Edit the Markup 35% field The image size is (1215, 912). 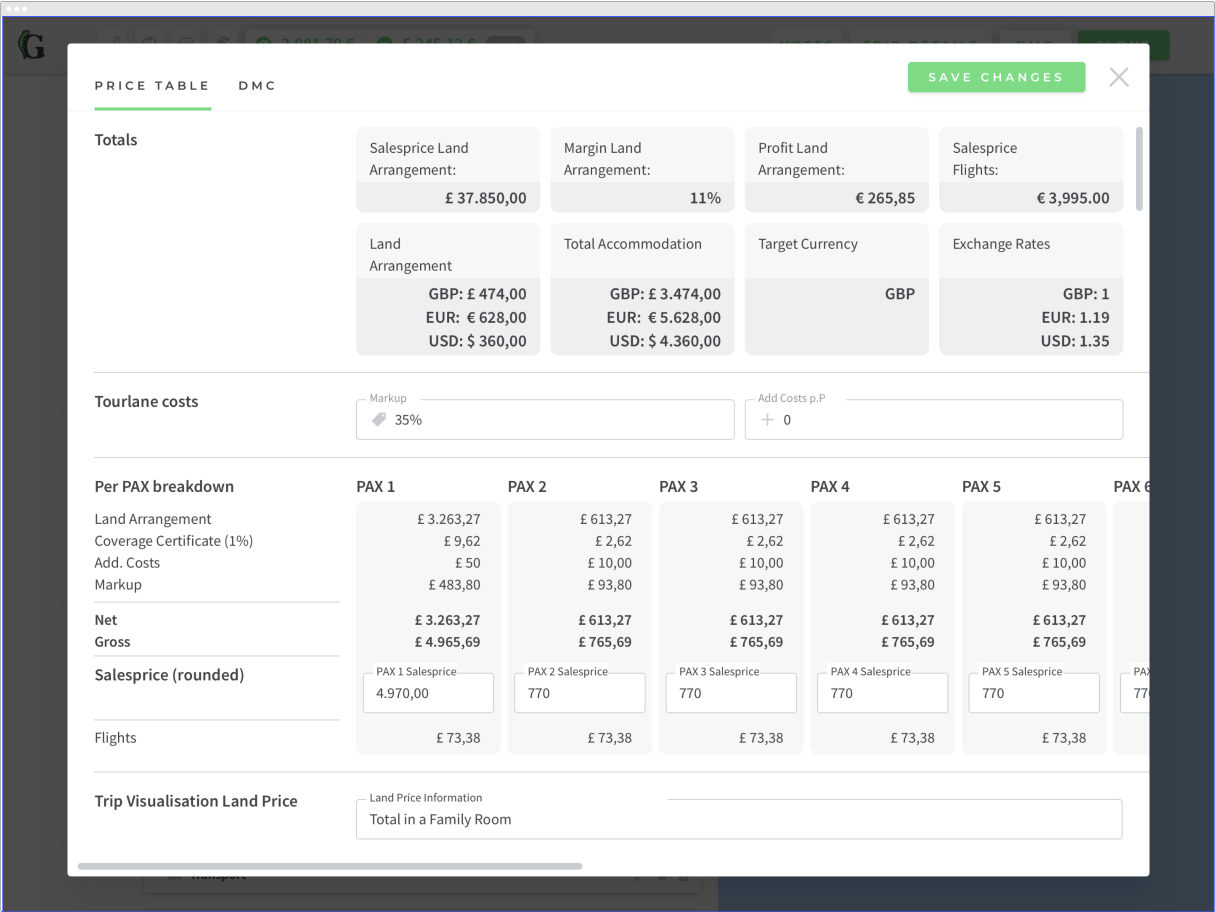point(545,420)
